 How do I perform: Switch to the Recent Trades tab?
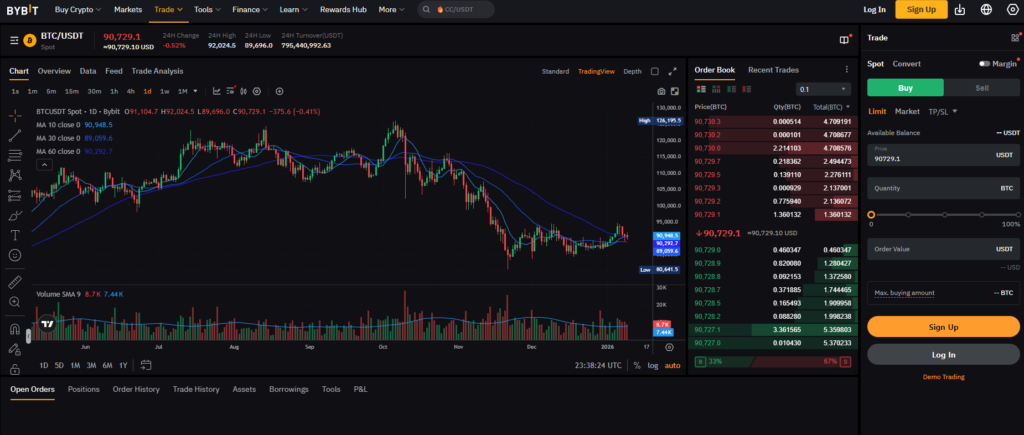coord(773,70)
